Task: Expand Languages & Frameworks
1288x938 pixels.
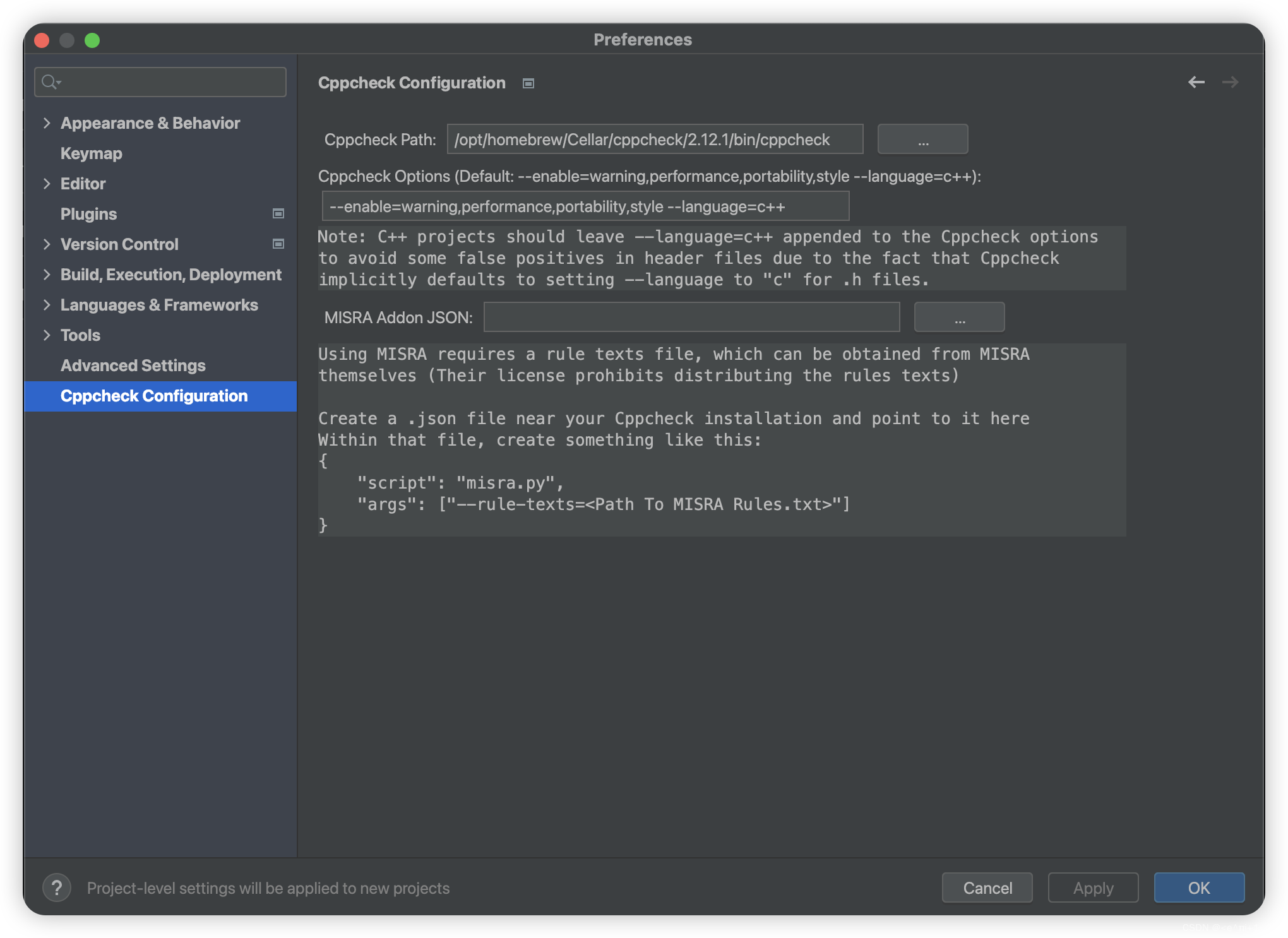Action: (47, 305)
